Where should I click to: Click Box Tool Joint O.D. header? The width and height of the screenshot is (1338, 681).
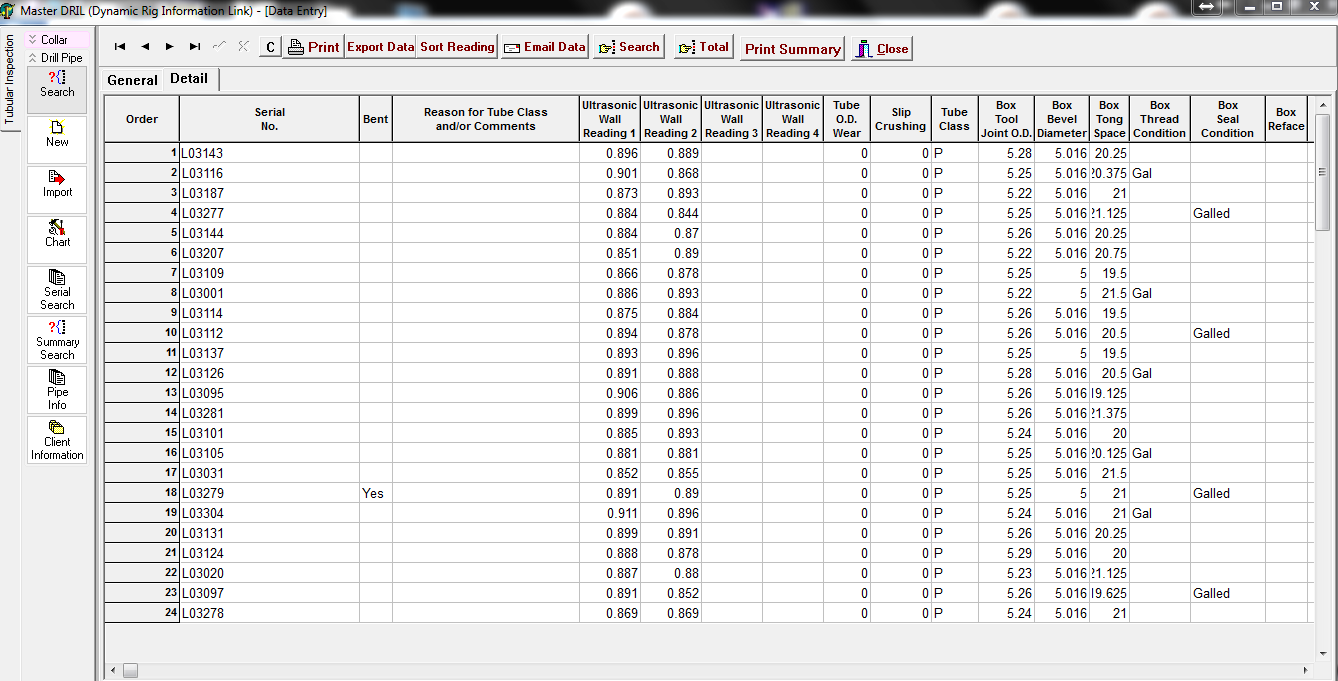coord(1006,119)
